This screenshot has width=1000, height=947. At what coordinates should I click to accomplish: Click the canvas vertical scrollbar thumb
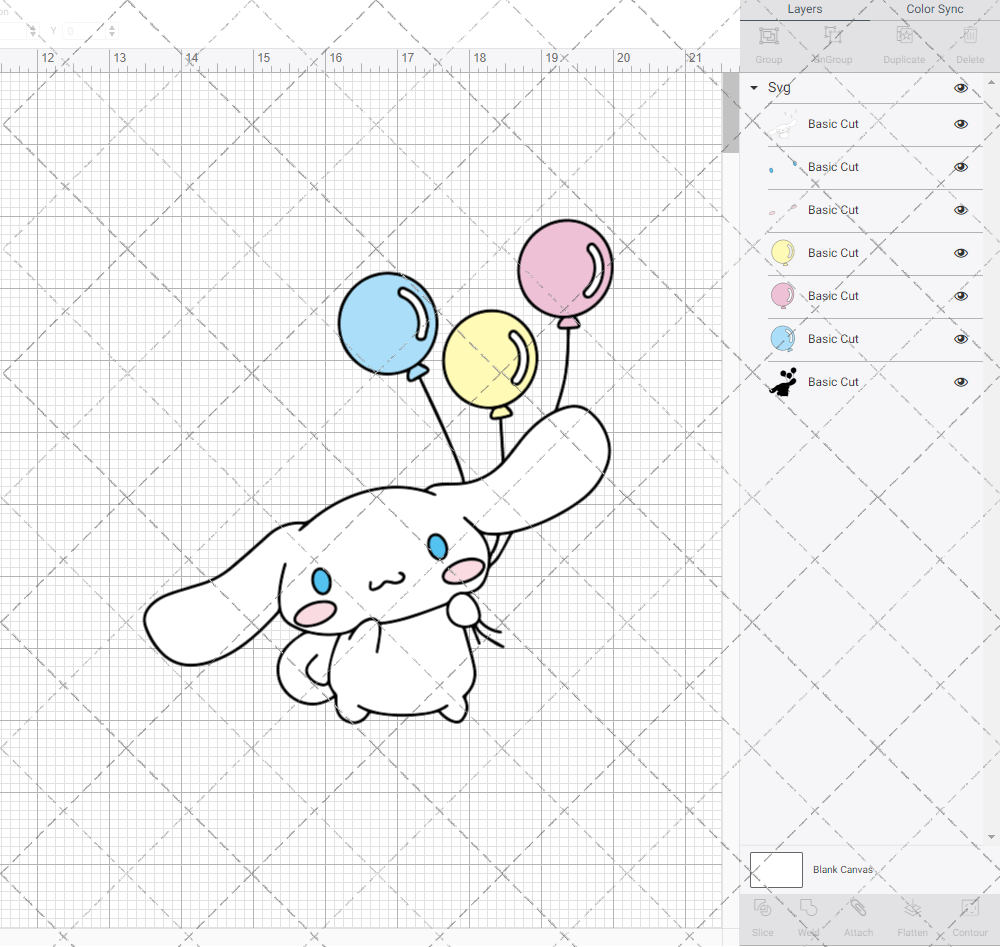tap(730, 112)
